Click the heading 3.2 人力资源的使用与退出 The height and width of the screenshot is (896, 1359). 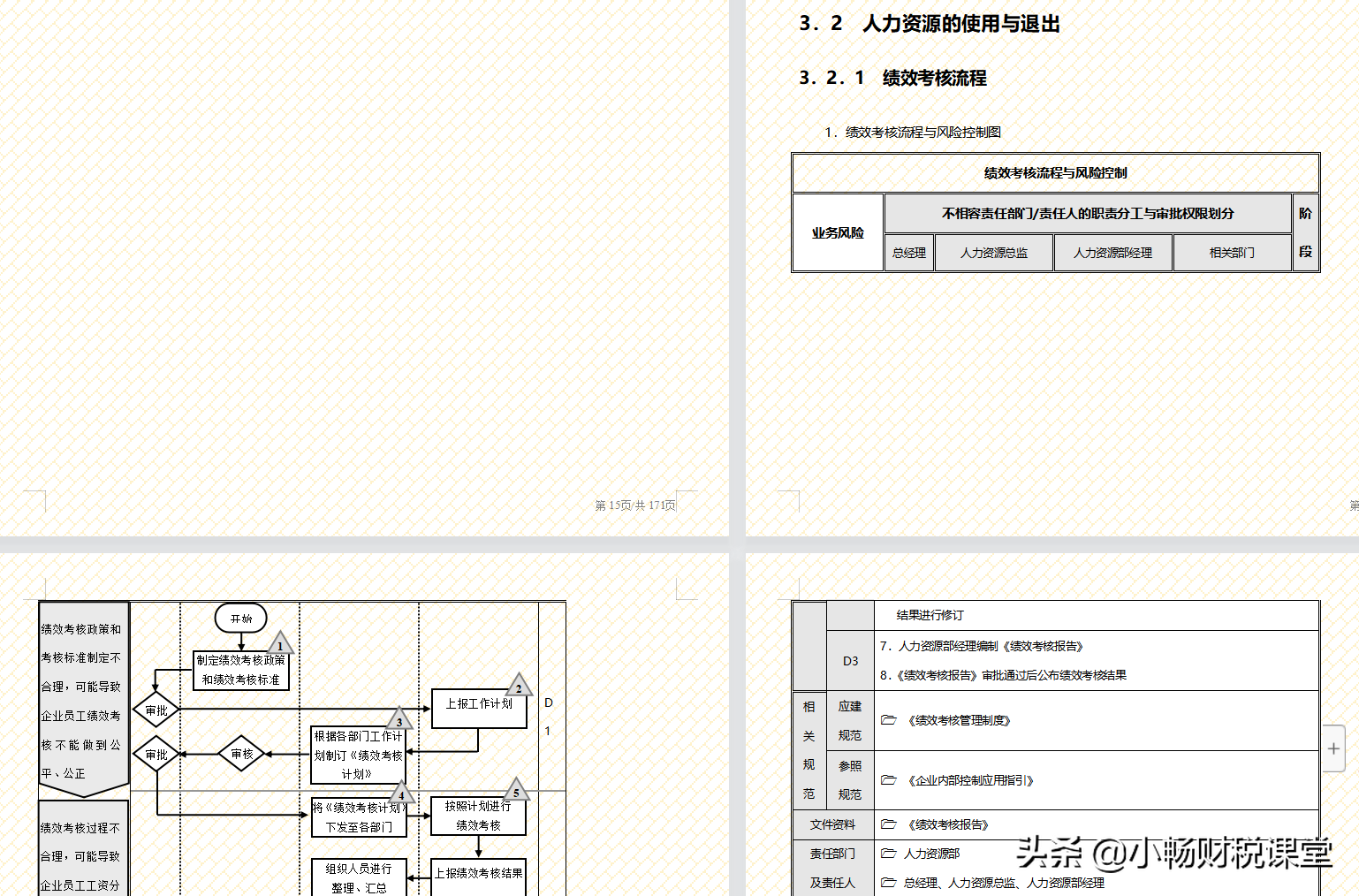tap(930, 25)
